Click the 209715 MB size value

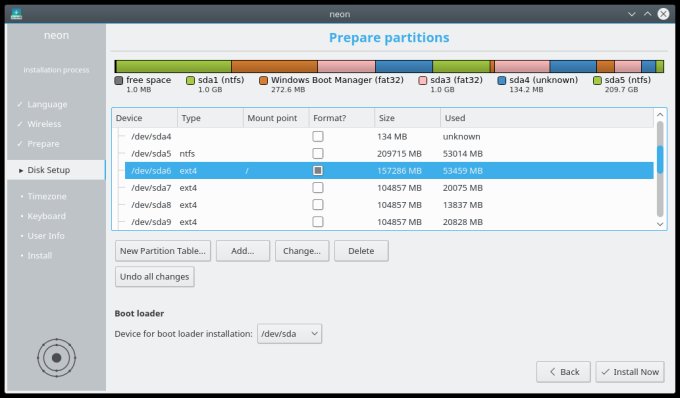399,153
